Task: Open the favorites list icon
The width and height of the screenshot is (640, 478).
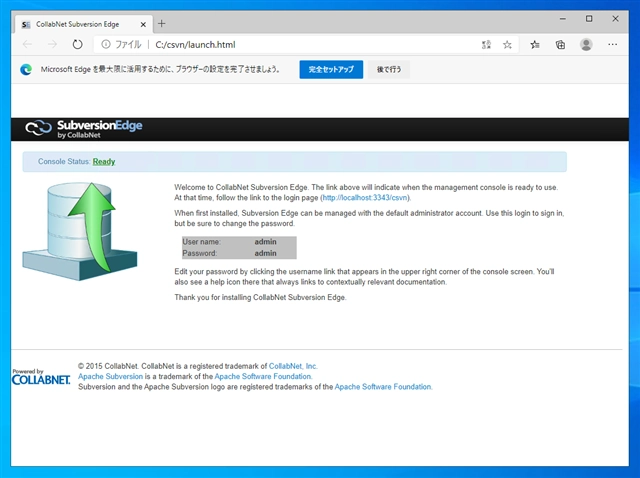Action: tap(535, 44)
